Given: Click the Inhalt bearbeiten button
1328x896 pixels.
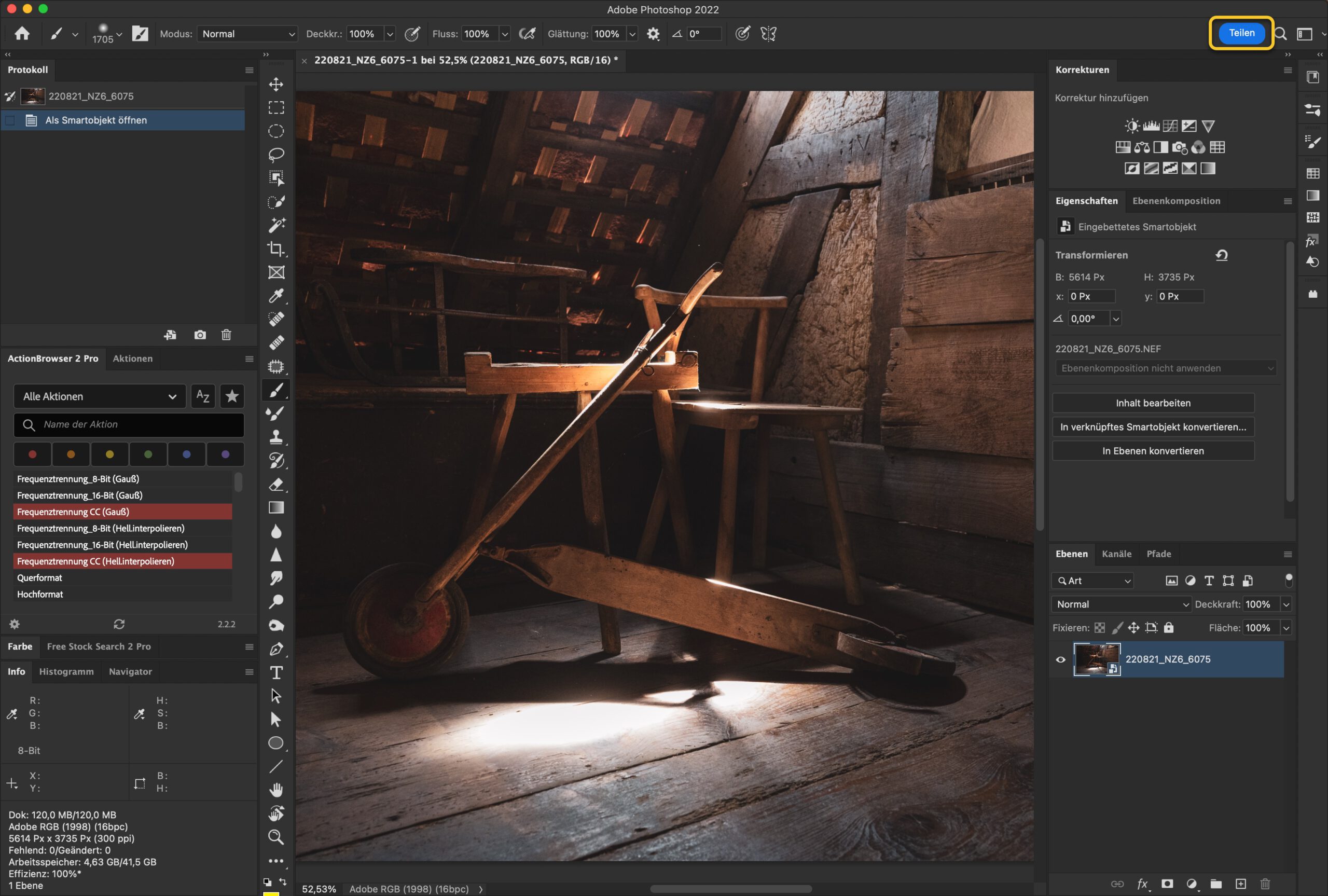Looking at the screenshot, I should 1153,403.
